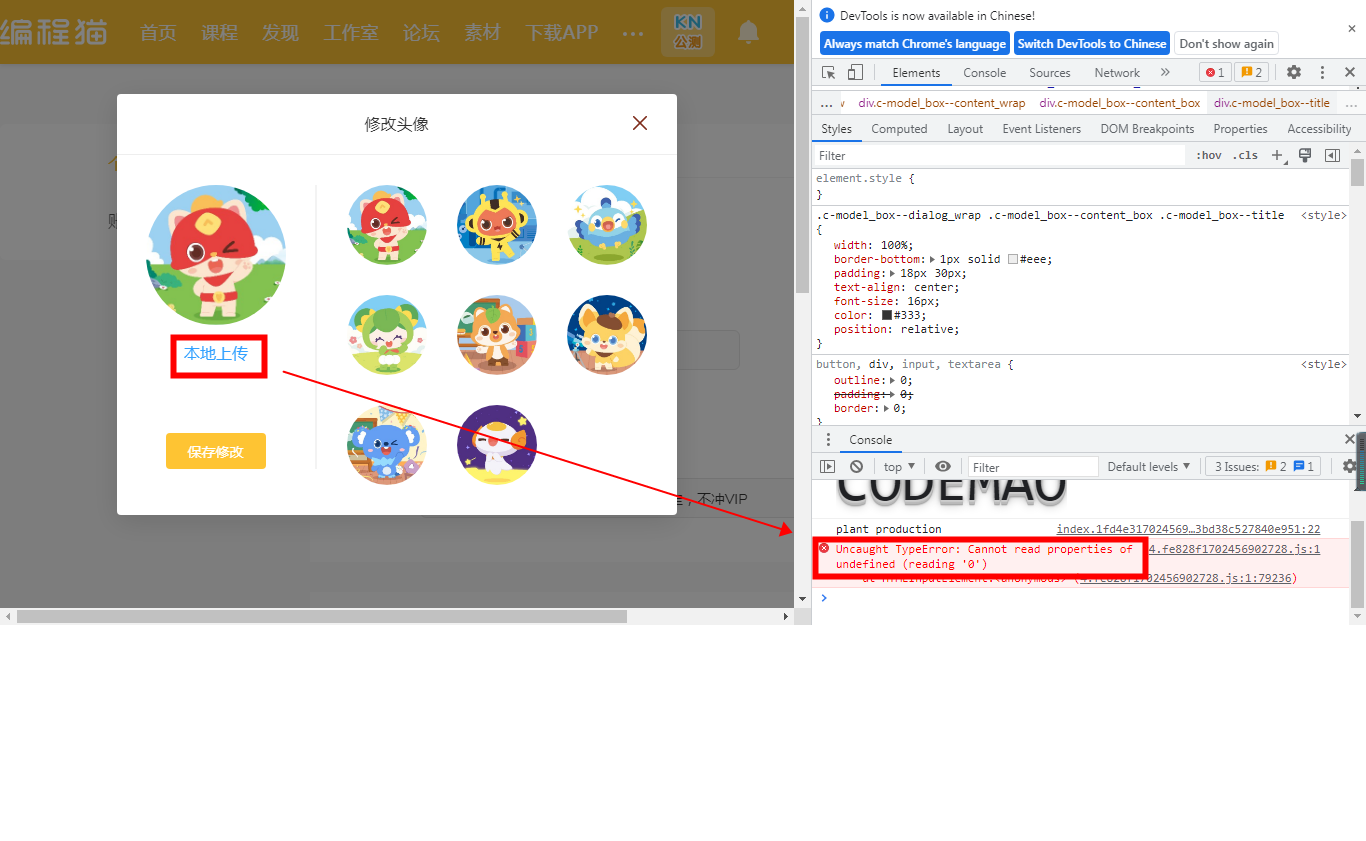Dismiss the DevTools language infobar
The height and width of the screenshot is (841, 1366).
point(1352,29)
